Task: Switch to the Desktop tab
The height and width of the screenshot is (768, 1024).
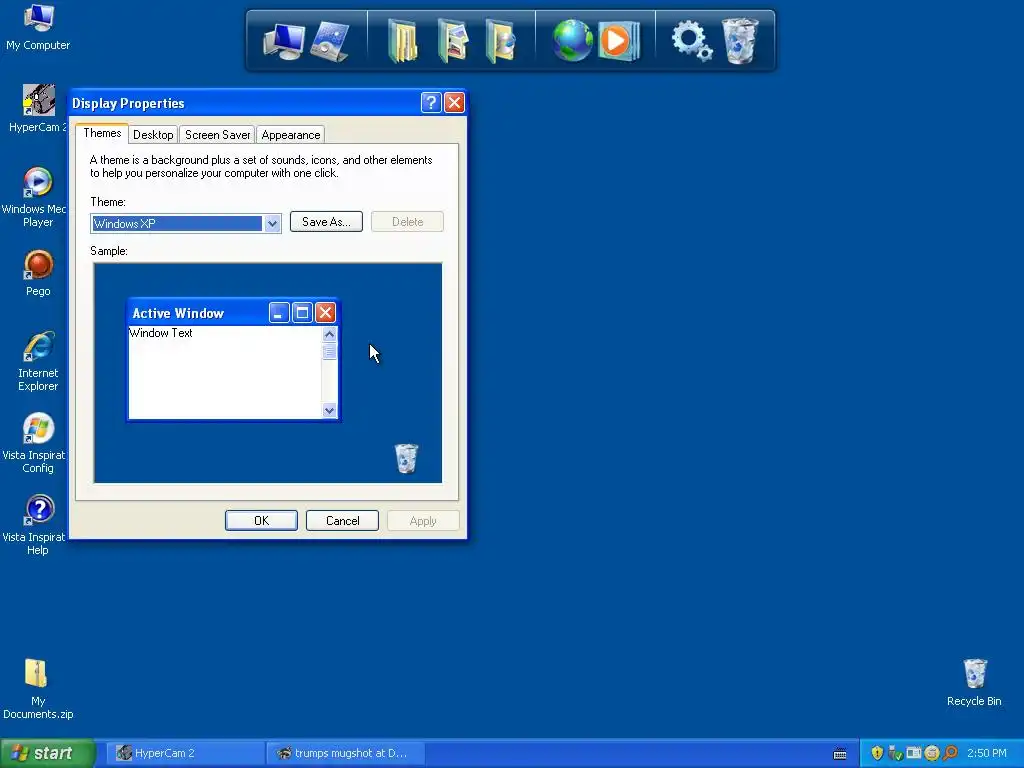Action: coord(153,135)
